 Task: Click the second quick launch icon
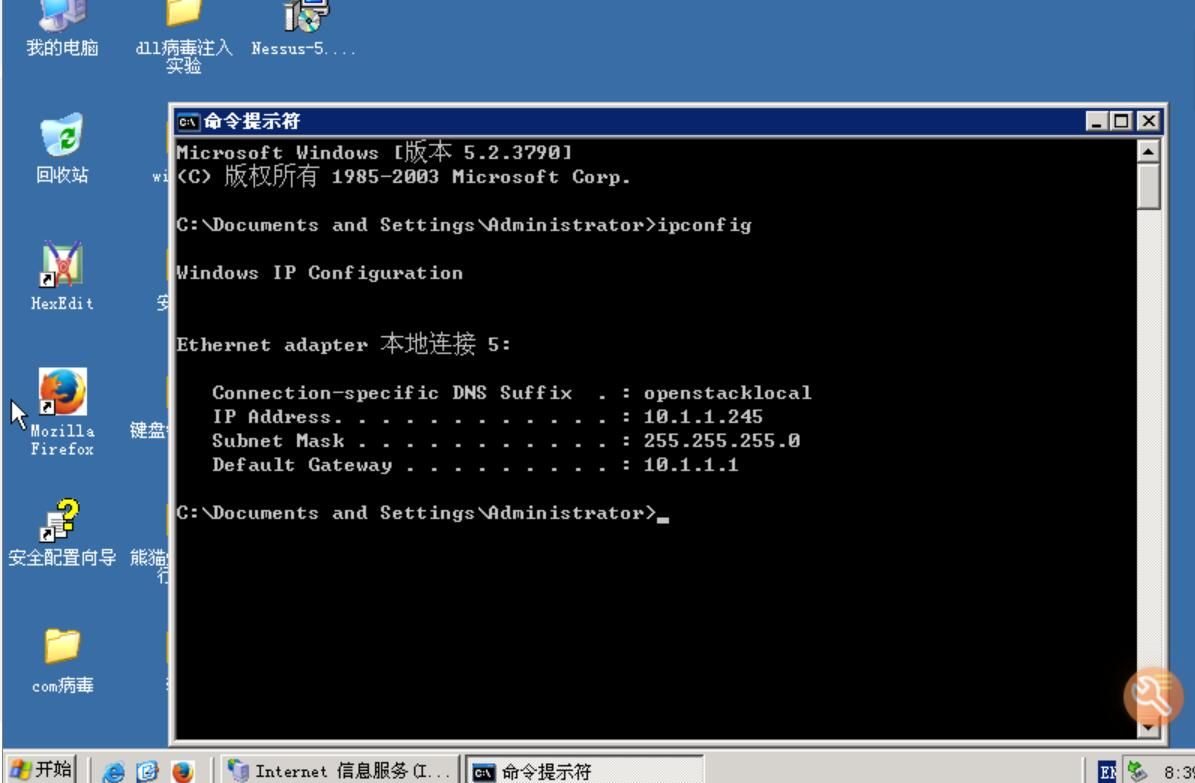point(147,771)
